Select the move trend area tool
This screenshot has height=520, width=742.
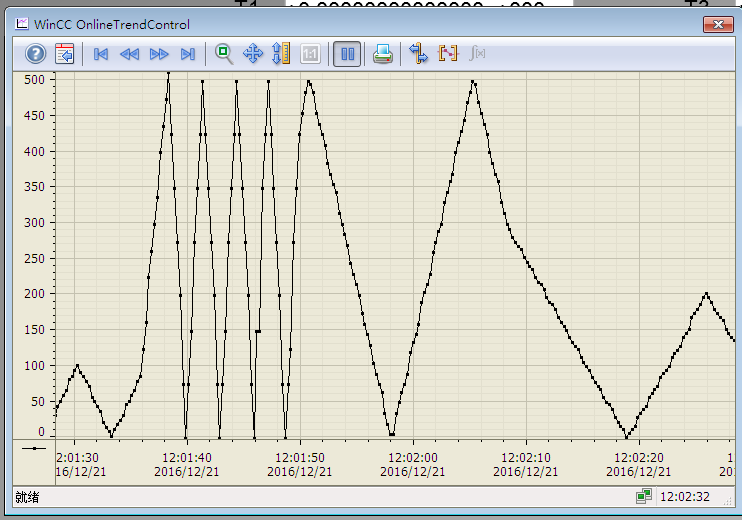[x=253, y=54]
